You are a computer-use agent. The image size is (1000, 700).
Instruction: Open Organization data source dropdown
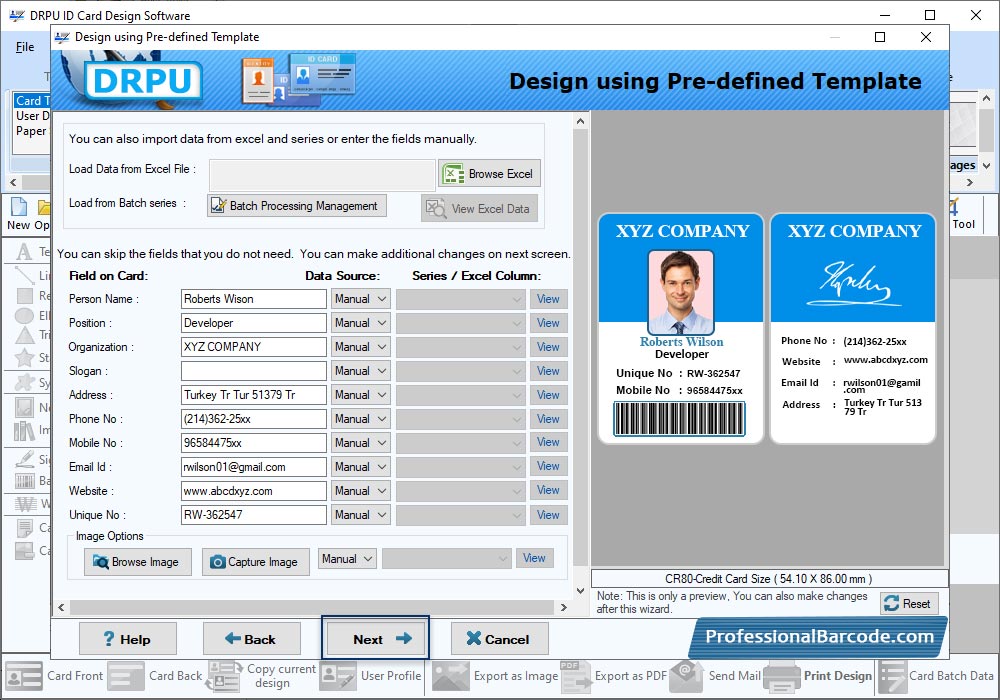click(x=360, y=347)
